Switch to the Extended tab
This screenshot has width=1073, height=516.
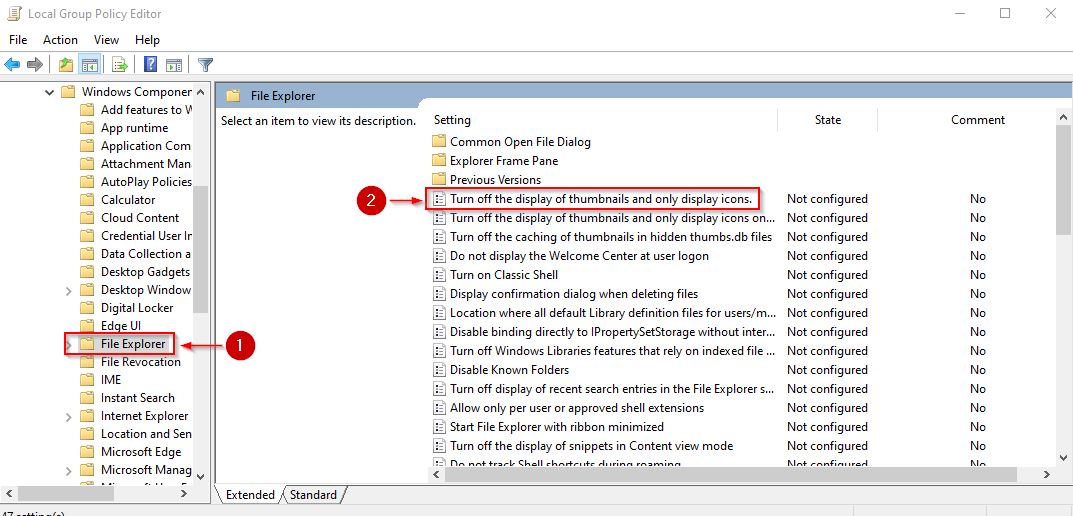[250, 495]
